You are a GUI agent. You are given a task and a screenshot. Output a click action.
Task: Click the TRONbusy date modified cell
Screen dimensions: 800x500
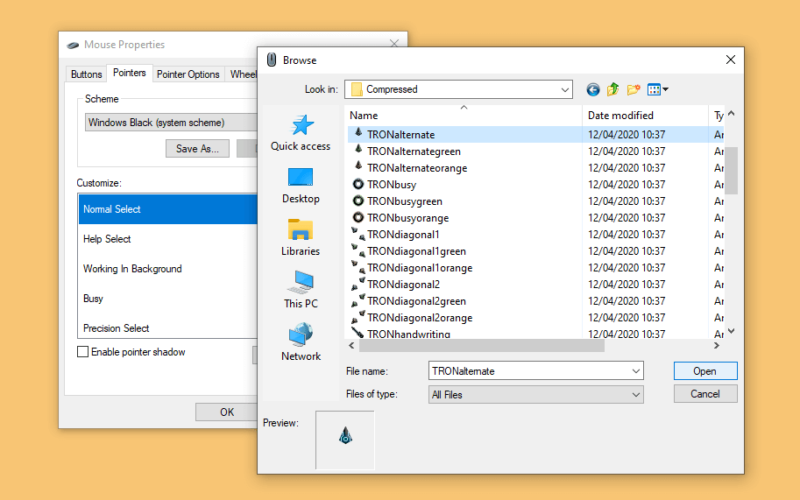coord(627,185)
